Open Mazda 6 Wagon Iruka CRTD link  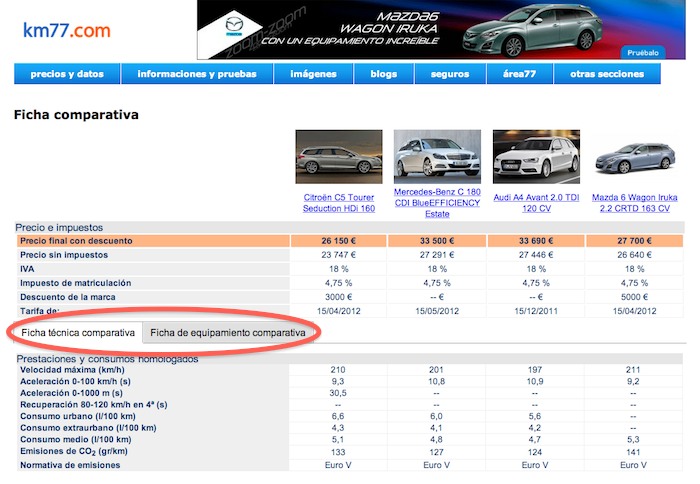click(x=635, y=203)
